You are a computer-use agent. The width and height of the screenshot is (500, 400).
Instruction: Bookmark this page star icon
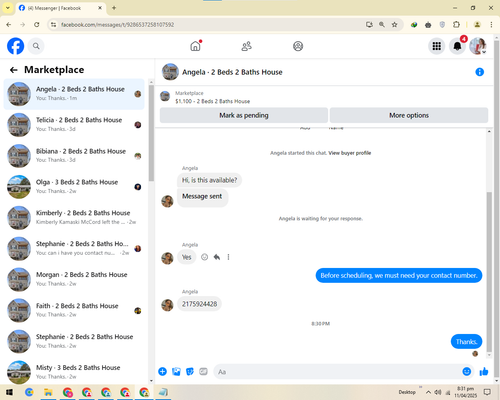click(x=395, y=25)
